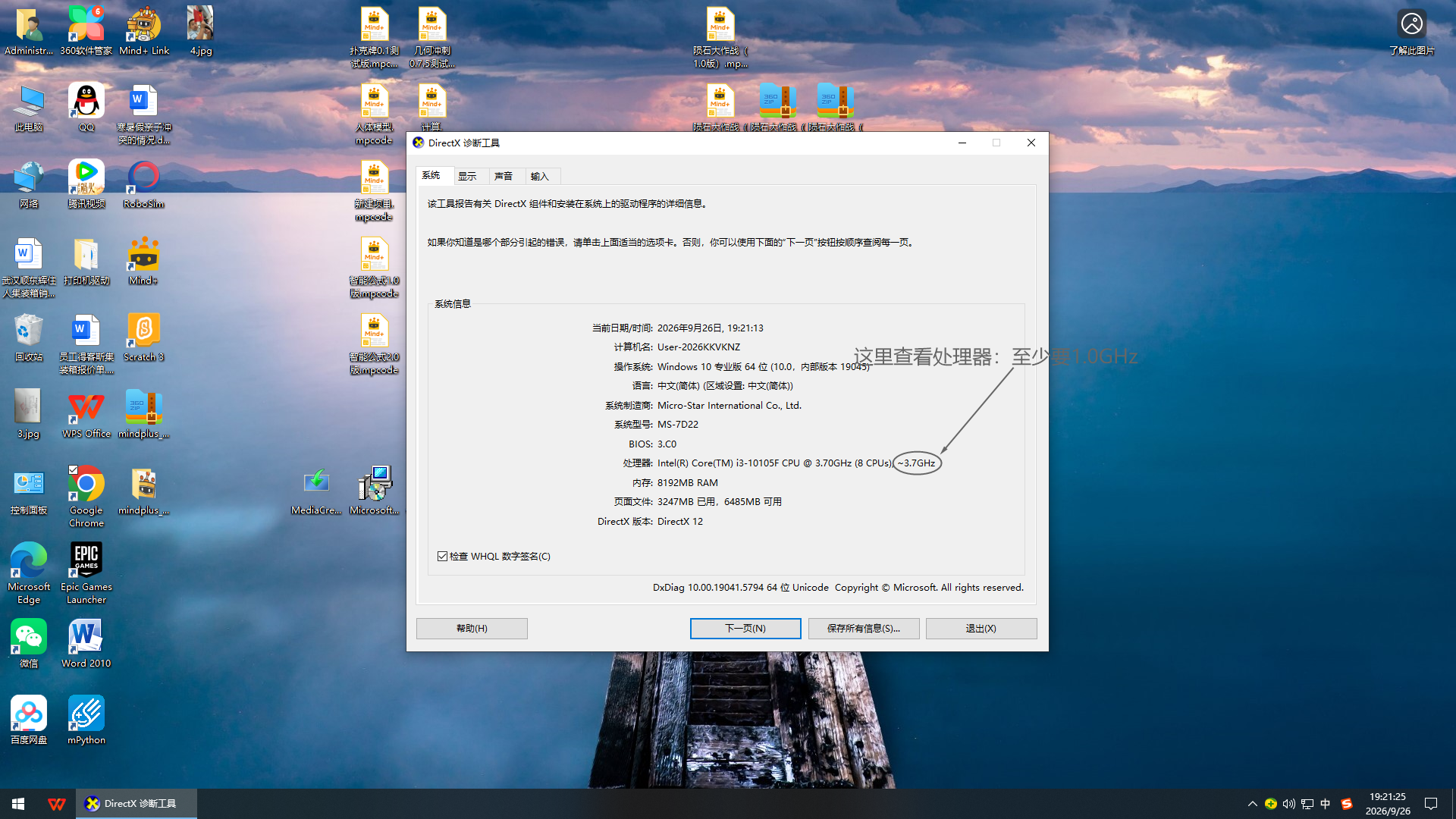Click the DirectX 诊断工具 taskbar button
Image resolution: width=1456 pixels, height=819 pixels.
136,804
